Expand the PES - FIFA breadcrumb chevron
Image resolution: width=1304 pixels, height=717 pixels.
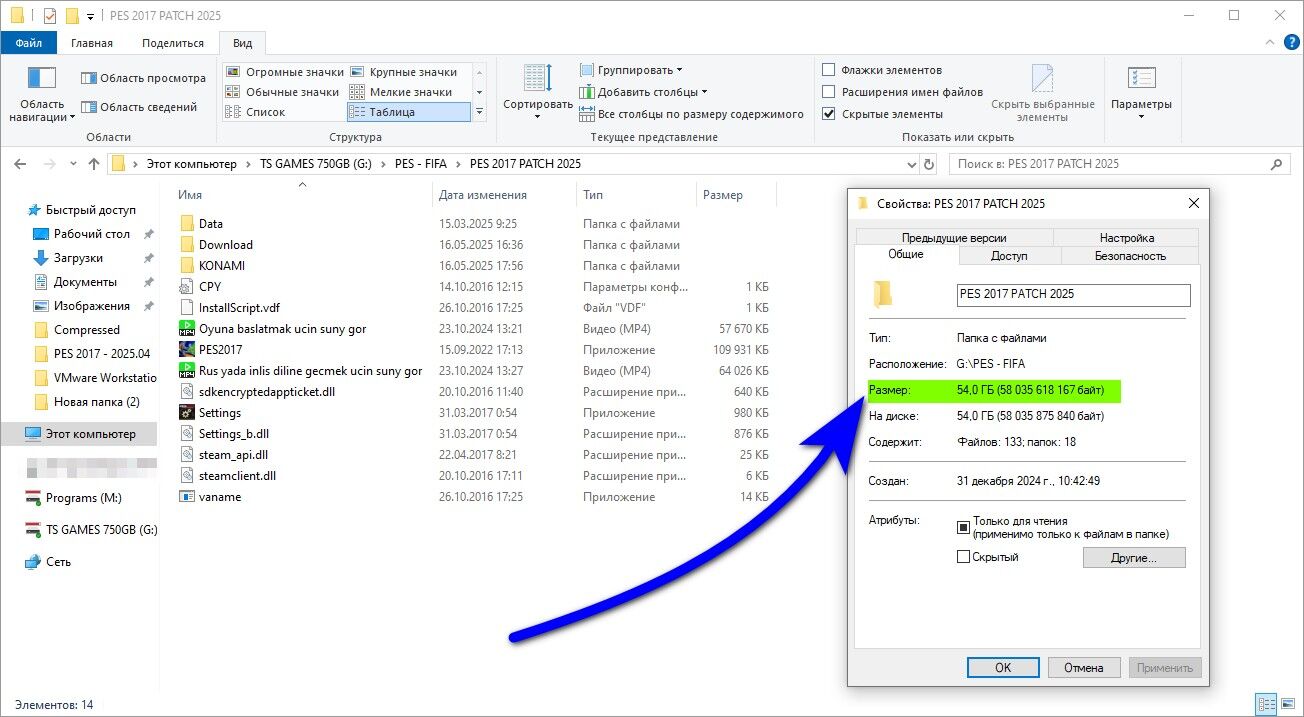(x=457, y=164)
